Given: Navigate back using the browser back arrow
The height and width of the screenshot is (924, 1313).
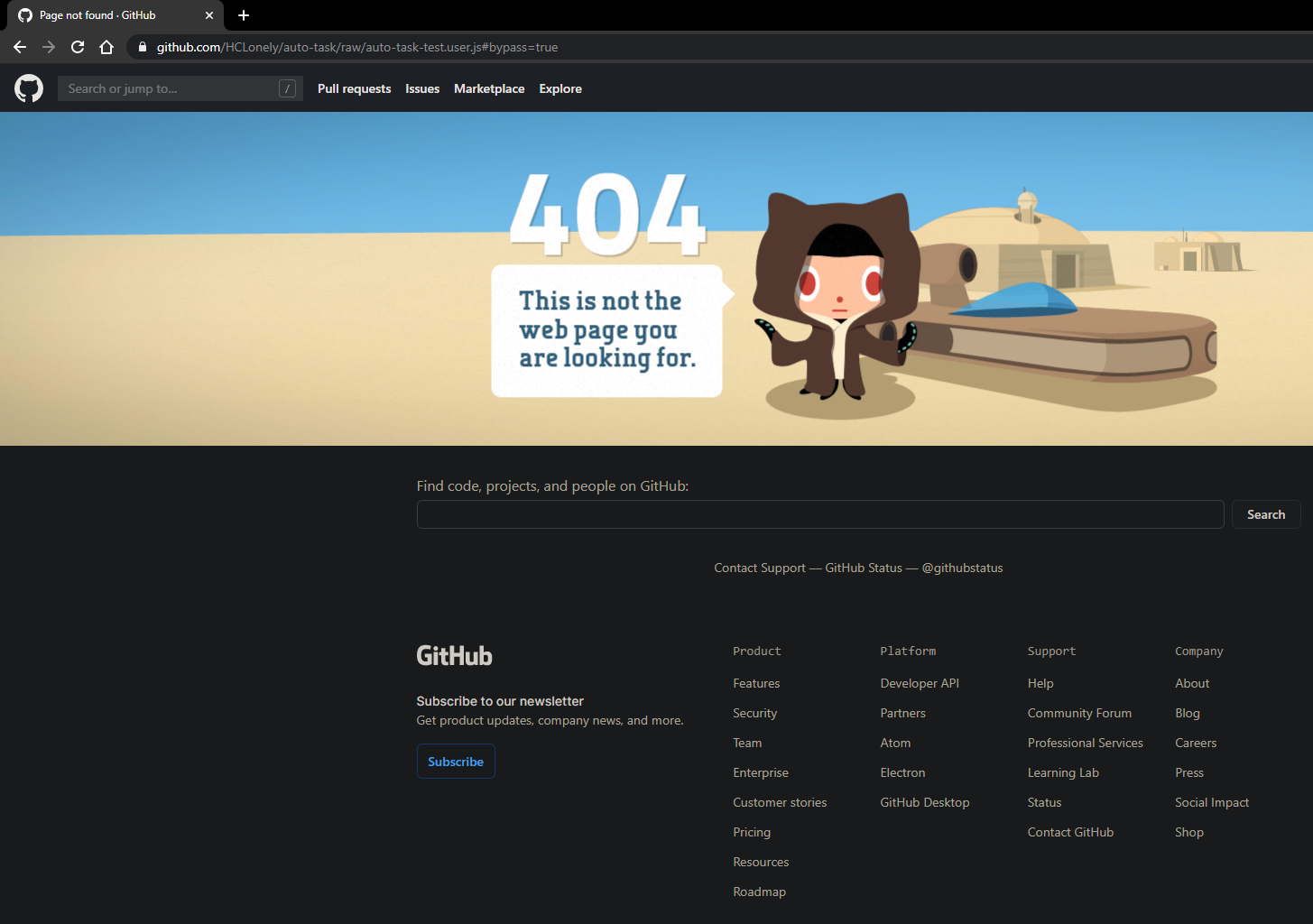Looking at the screenshot, I should 19,47.
